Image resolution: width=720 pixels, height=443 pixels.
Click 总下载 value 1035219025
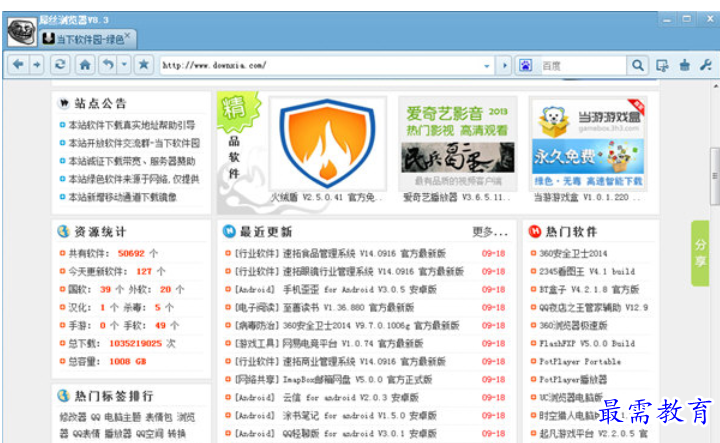pos(135,343)
